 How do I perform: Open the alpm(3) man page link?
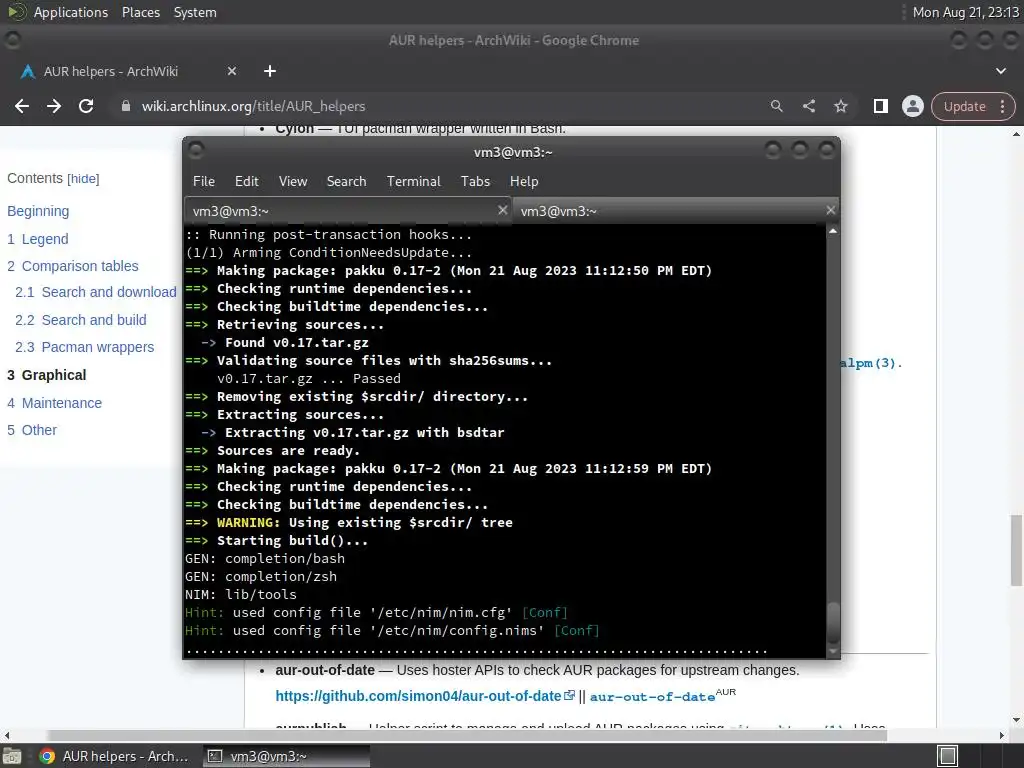[869, 363]
